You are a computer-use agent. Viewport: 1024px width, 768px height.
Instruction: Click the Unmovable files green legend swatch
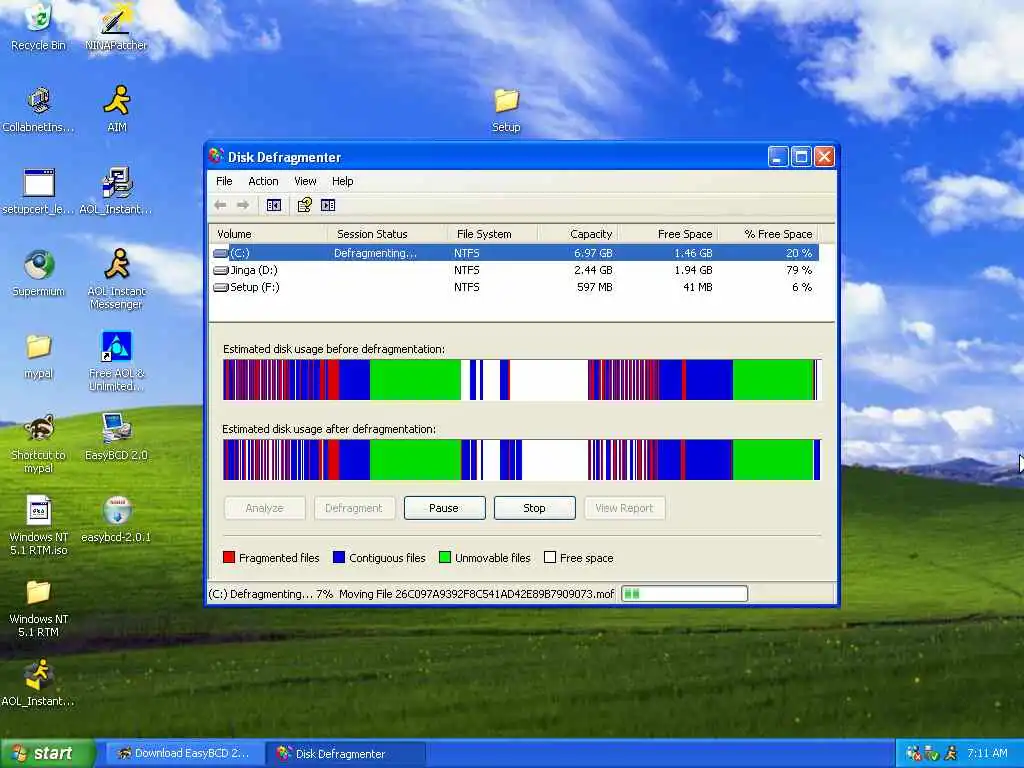click(x=445, y=557)
